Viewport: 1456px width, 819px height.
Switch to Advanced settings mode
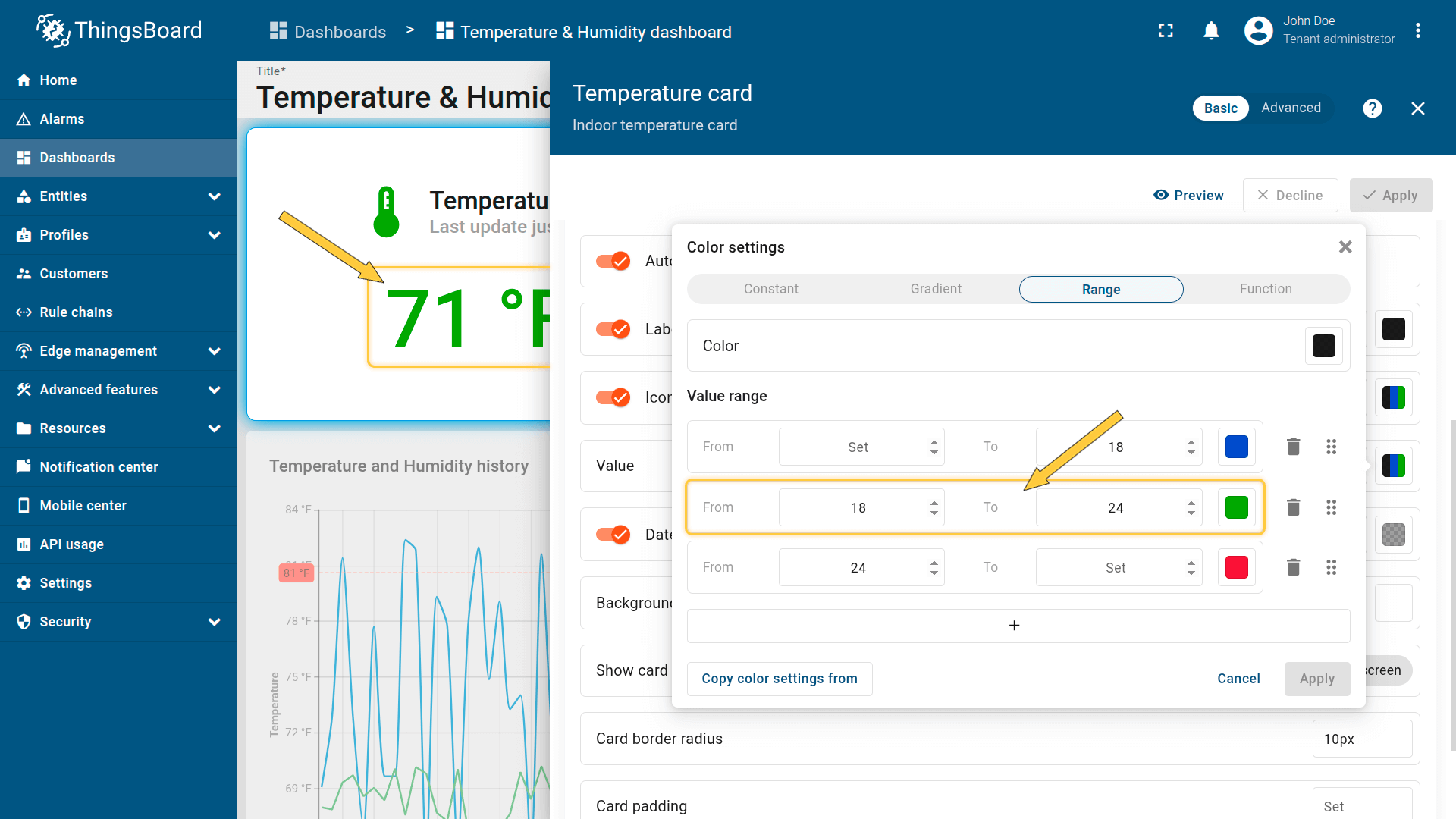pos(1291,108)
